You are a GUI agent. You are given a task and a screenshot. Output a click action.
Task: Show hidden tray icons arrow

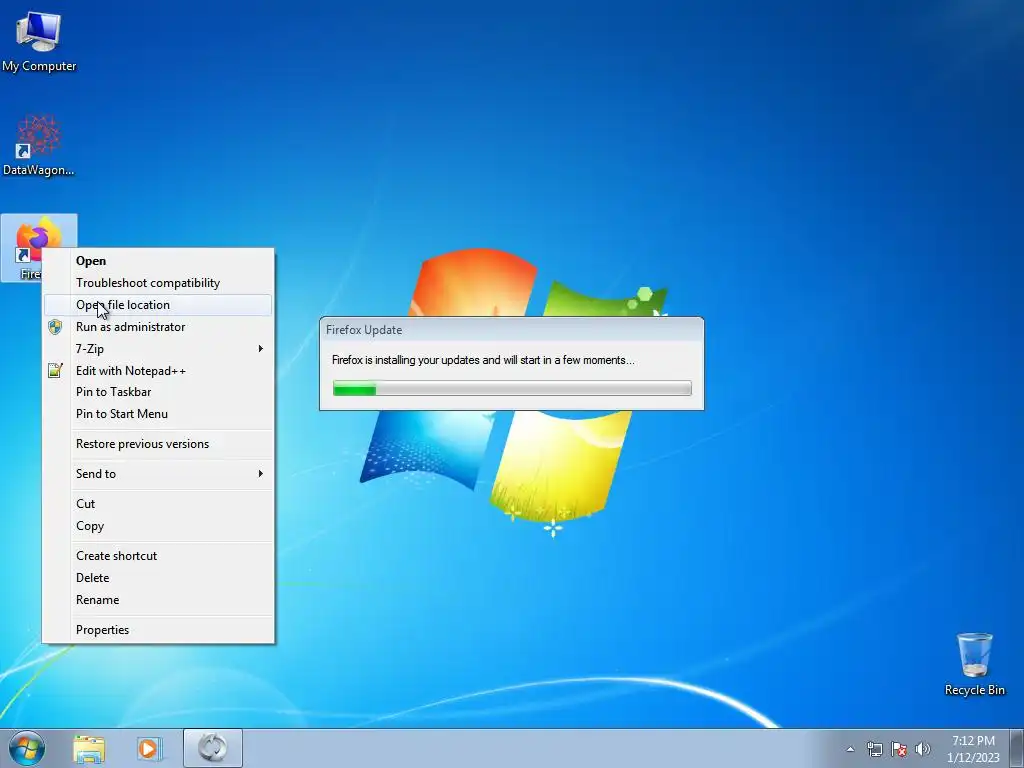[x=850, y=749]
